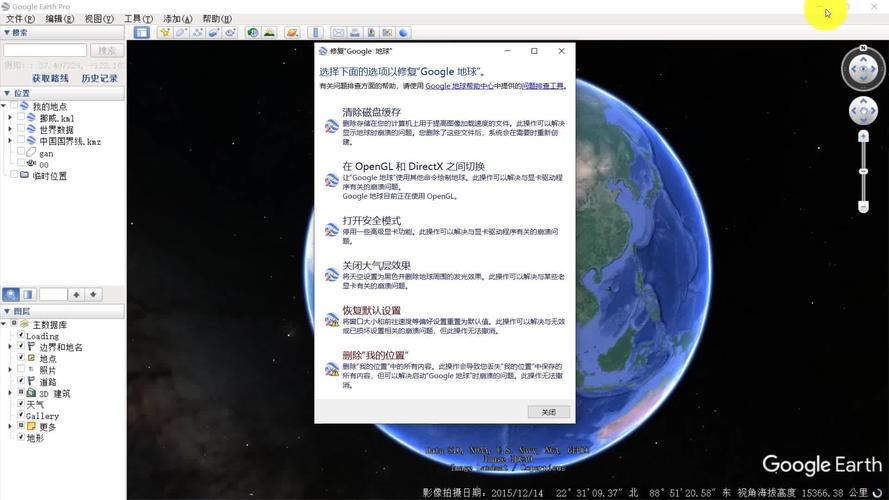The width and height of the screenshot is (889, 500).
Task: Click the planet switcher icon
Action: (x=292, y=32)
